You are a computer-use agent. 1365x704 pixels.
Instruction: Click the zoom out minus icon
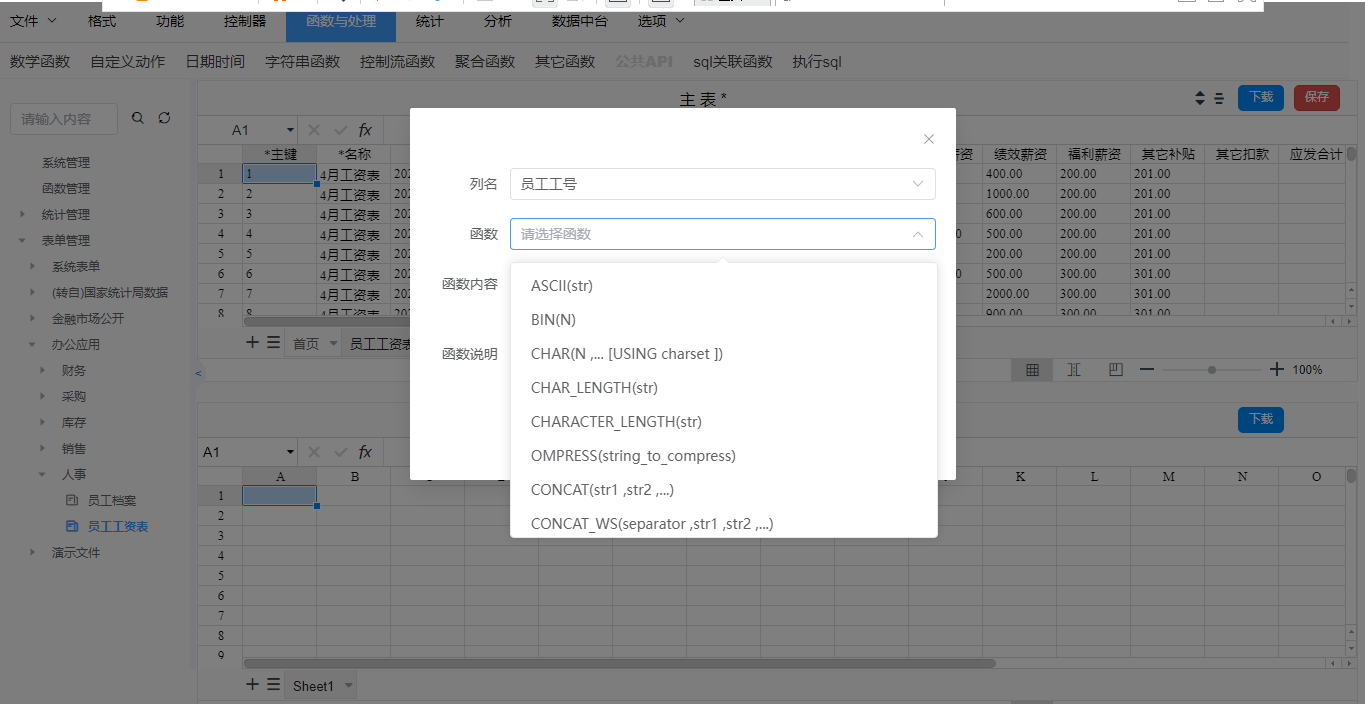1147,370
